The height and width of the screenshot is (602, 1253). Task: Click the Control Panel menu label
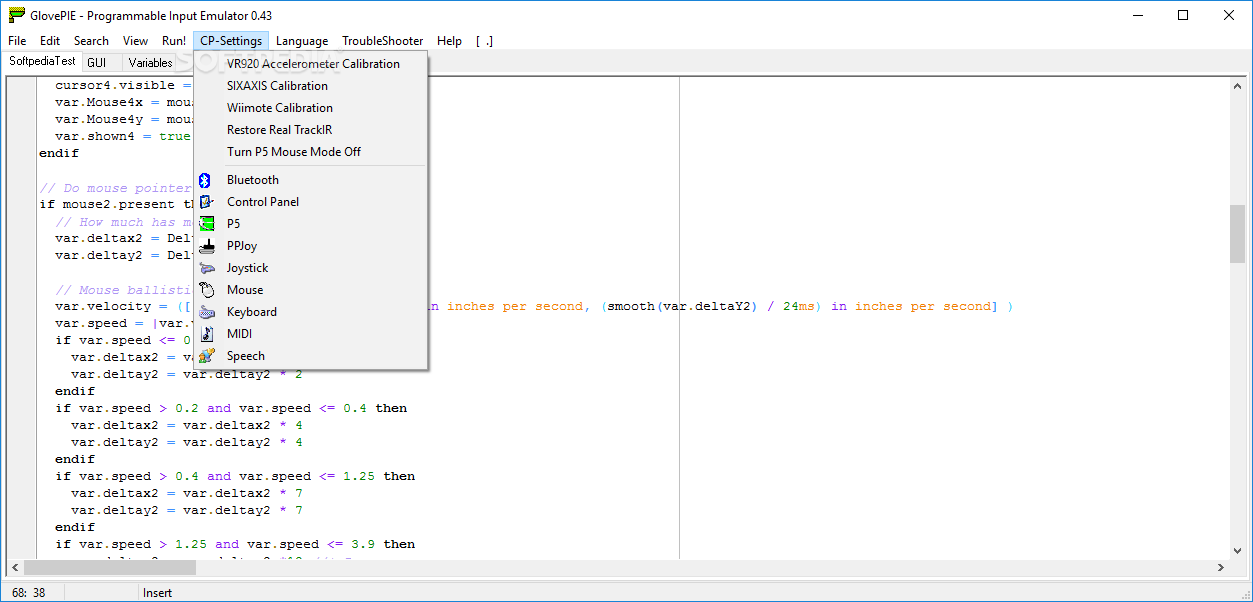point(263,202)
